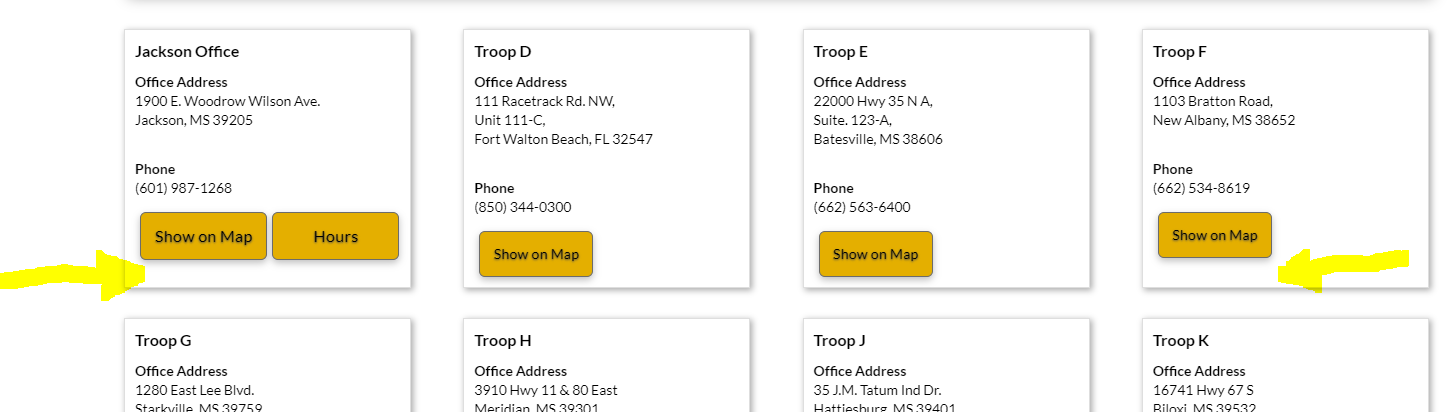Click the 1900 E. Woodrow Wilson Ave. address
Viewport: 1456px width, 412px height.
tap(228, 101)
